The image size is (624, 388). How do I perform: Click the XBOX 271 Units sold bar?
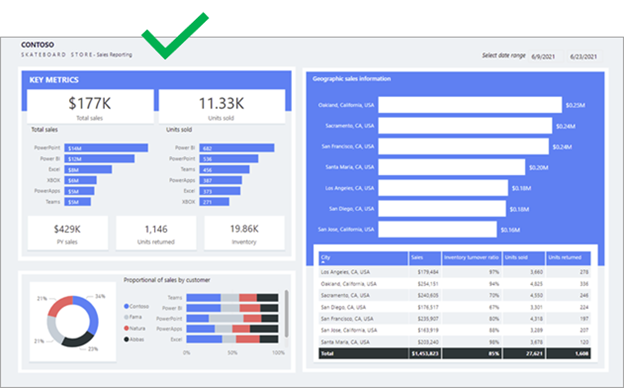214,202
